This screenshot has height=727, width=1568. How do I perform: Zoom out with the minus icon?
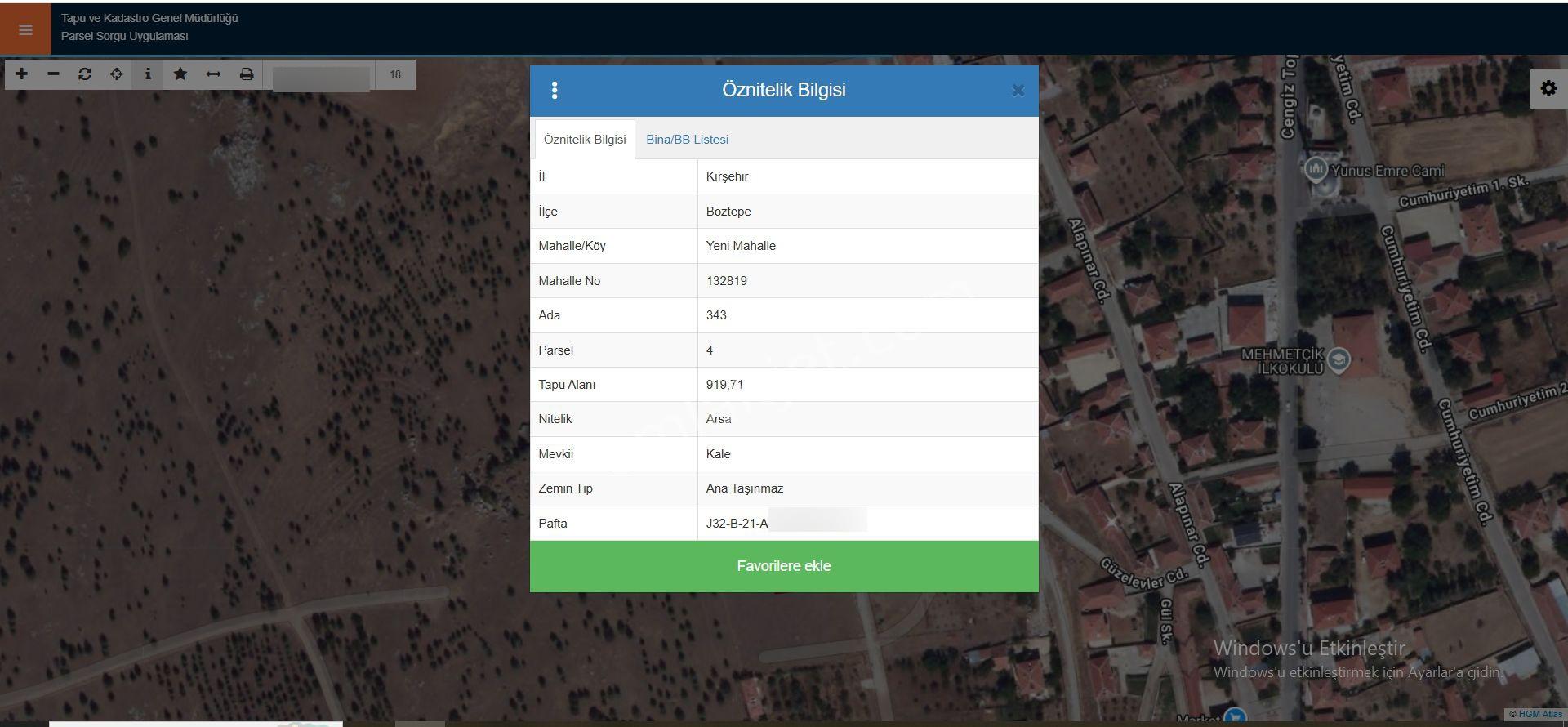pos(53,74)
